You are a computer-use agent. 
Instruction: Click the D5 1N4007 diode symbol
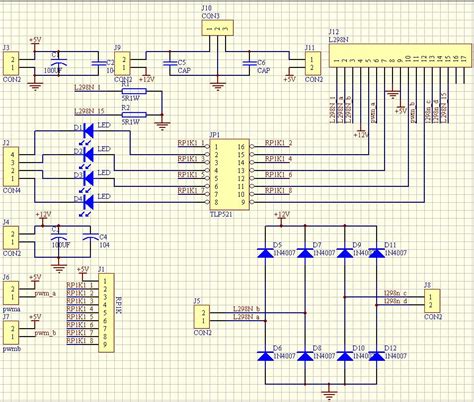tap(265, 253)
